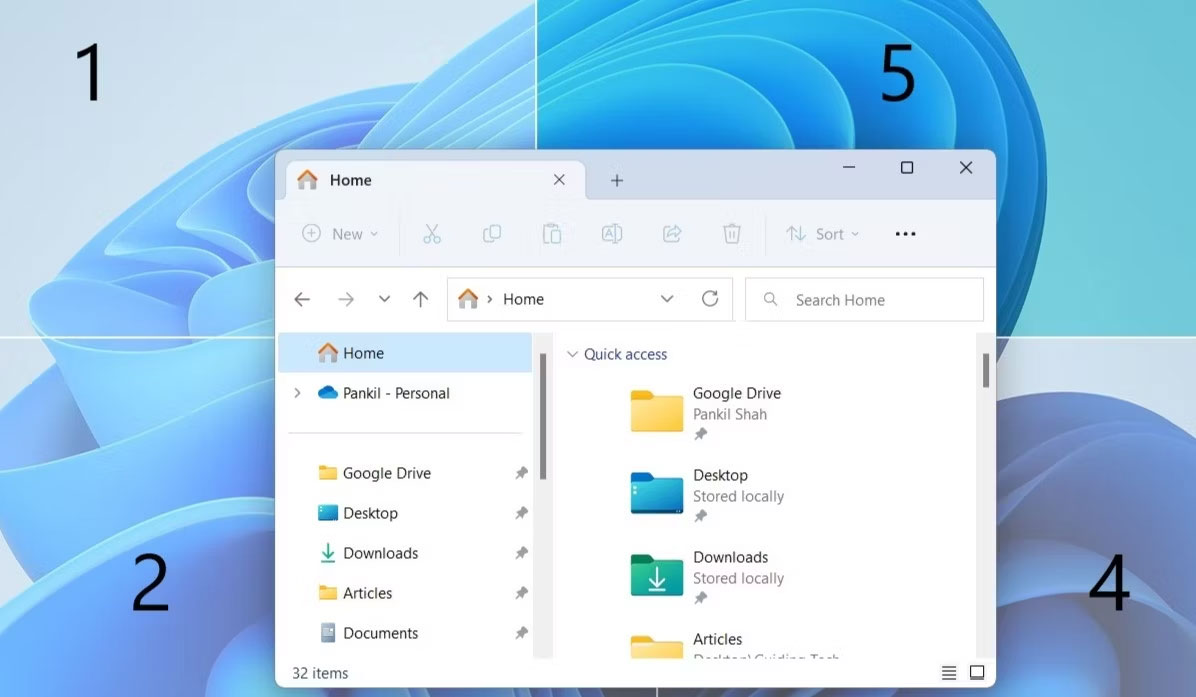Navigate up one folder level
The height and width of the screenshot is (697, 1196).
click(420, 298)
